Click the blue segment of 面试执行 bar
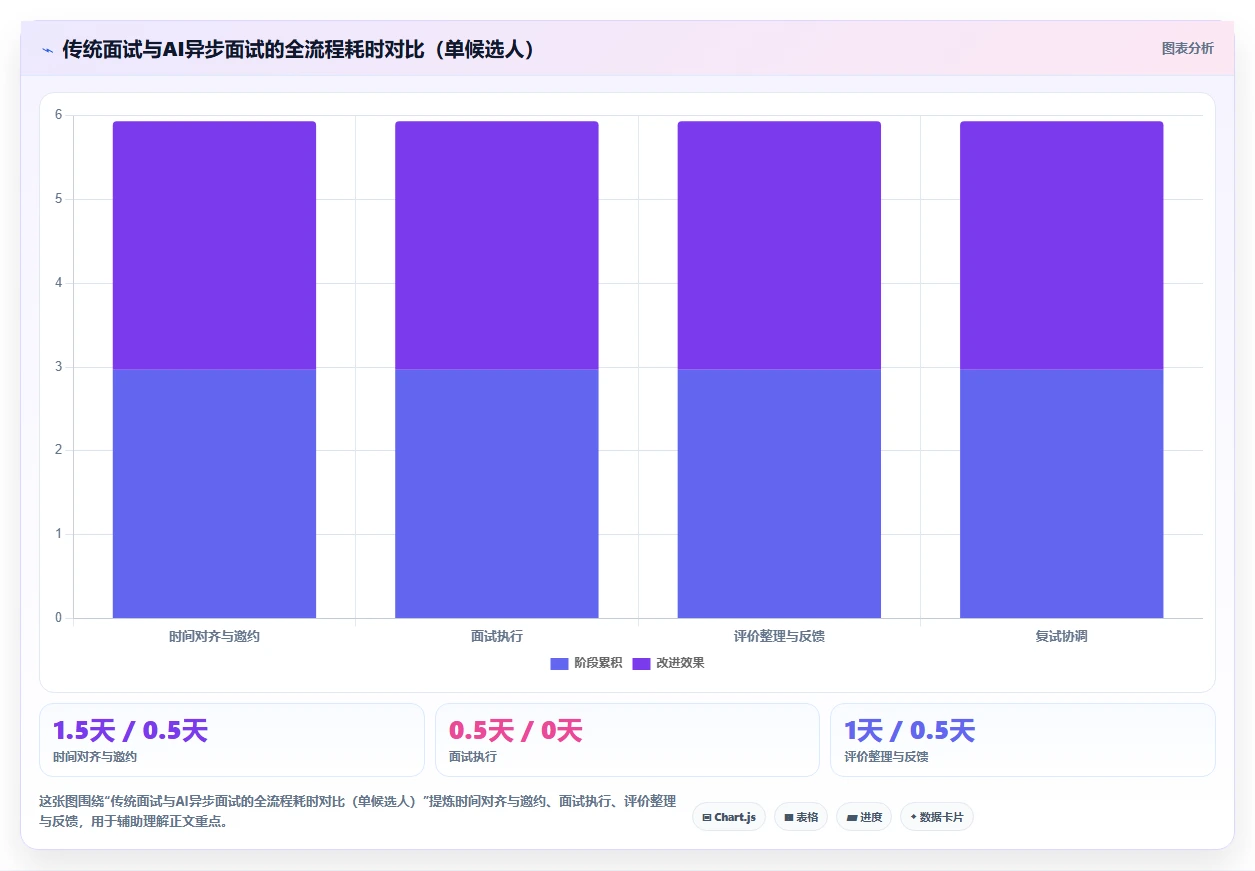The image size is (1255, 871). coord(497,493)
